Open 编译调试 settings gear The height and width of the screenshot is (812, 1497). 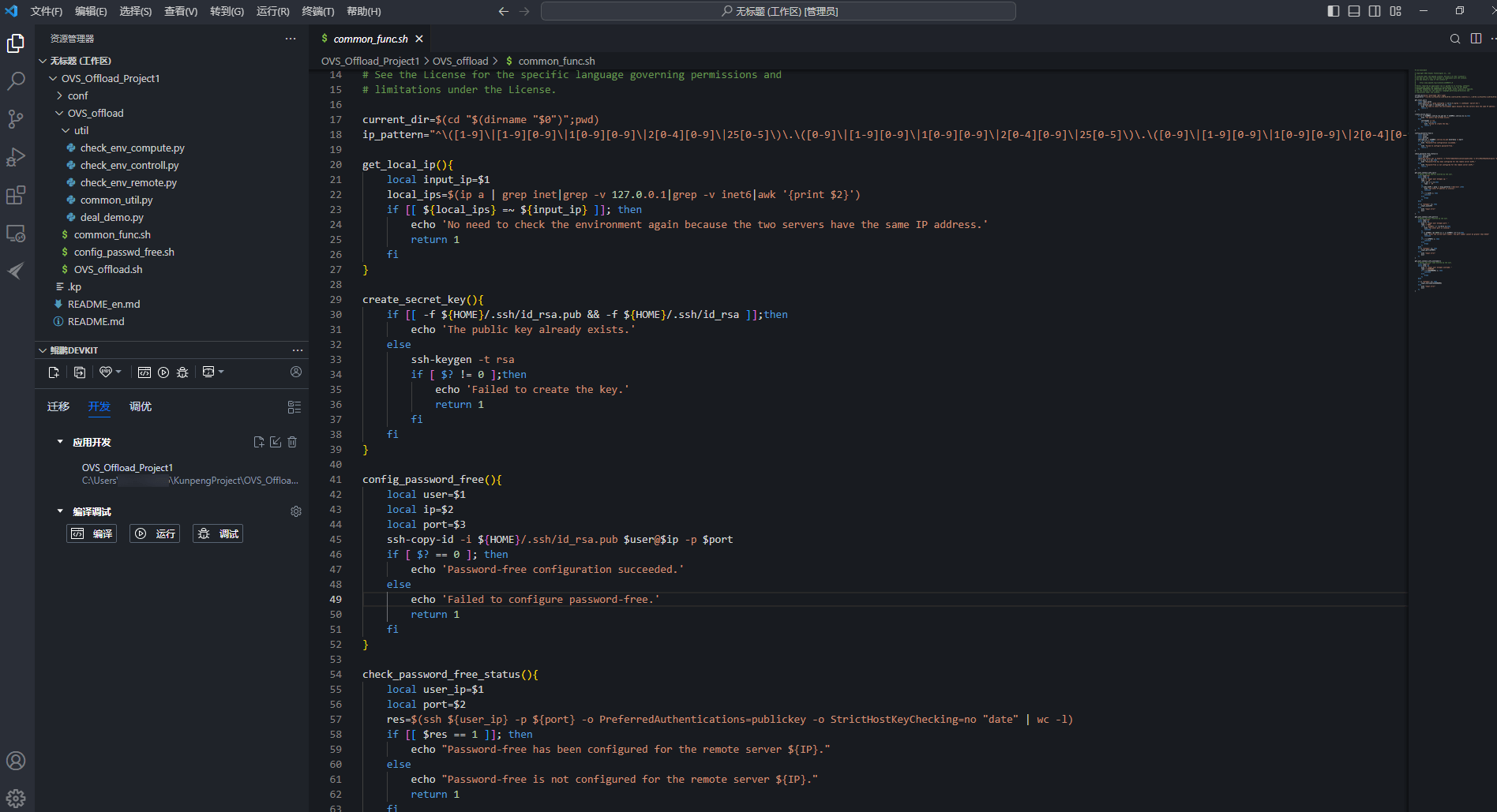click(296, 511)
